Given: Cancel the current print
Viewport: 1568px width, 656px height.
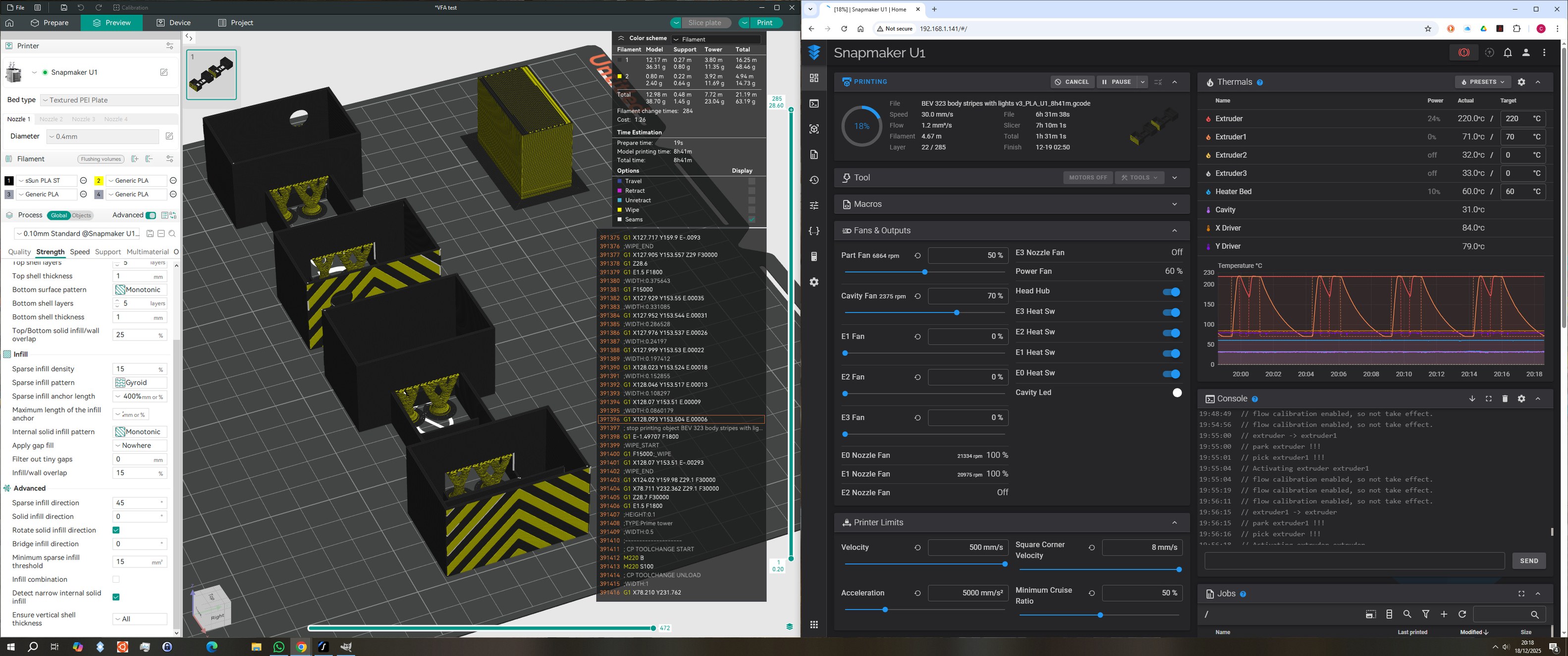Looking at the screenshot, I should pos(1072,82).
